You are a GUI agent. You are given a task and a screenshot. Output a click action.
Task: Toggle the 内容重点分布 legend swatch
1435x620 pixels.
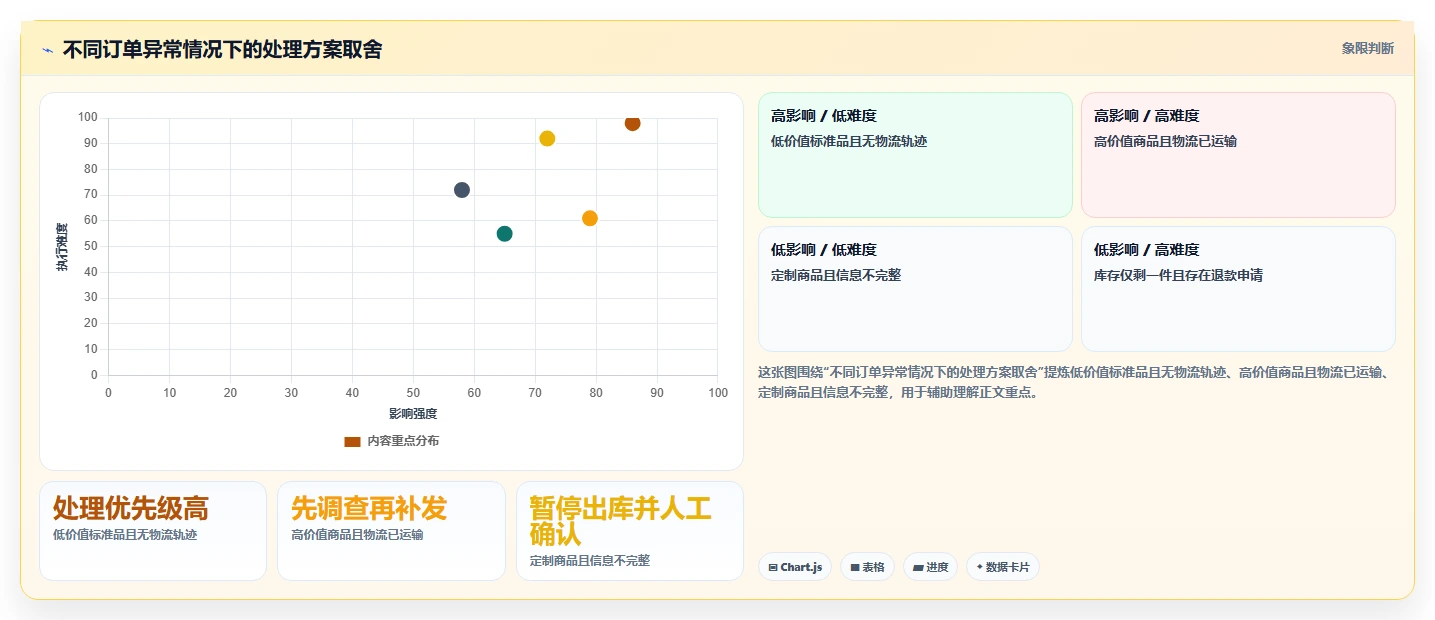point(352,441)
